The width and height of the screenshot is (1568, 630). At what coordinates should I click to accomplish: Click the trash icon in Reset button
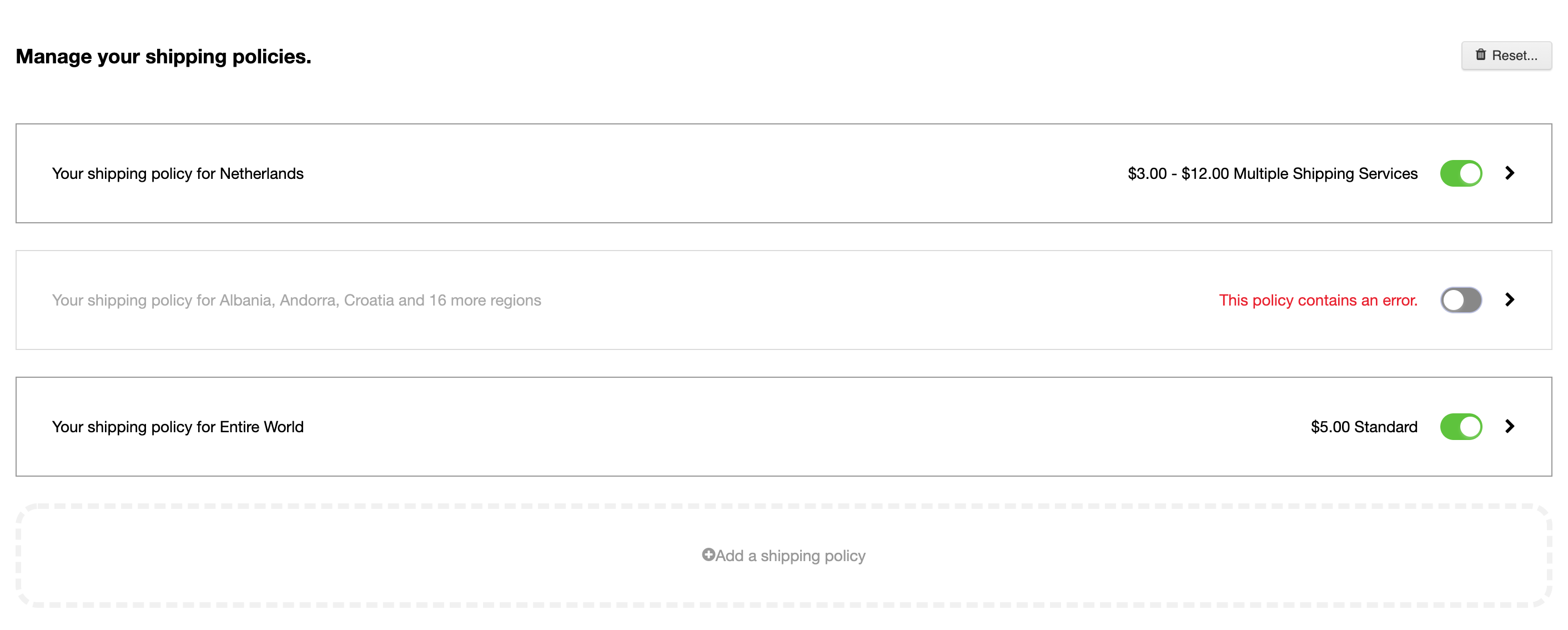[1480, 55]
